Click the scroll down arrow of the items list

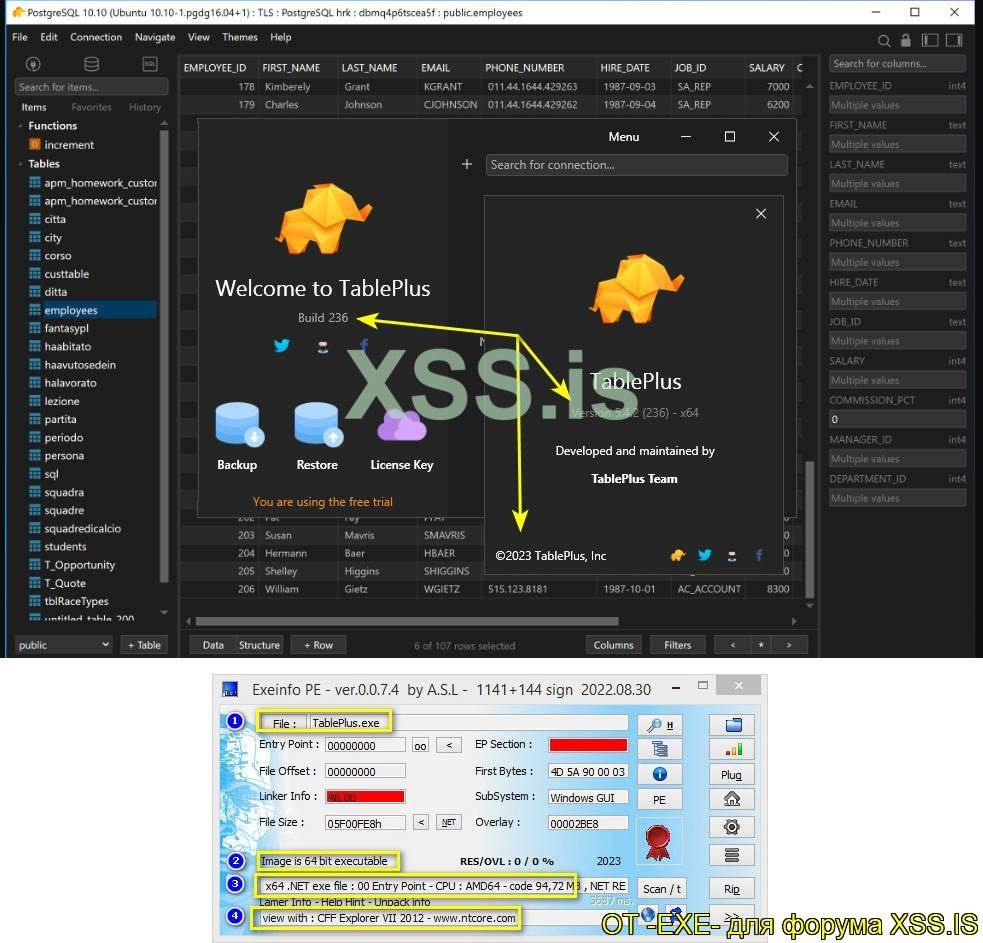click(164, 613)
